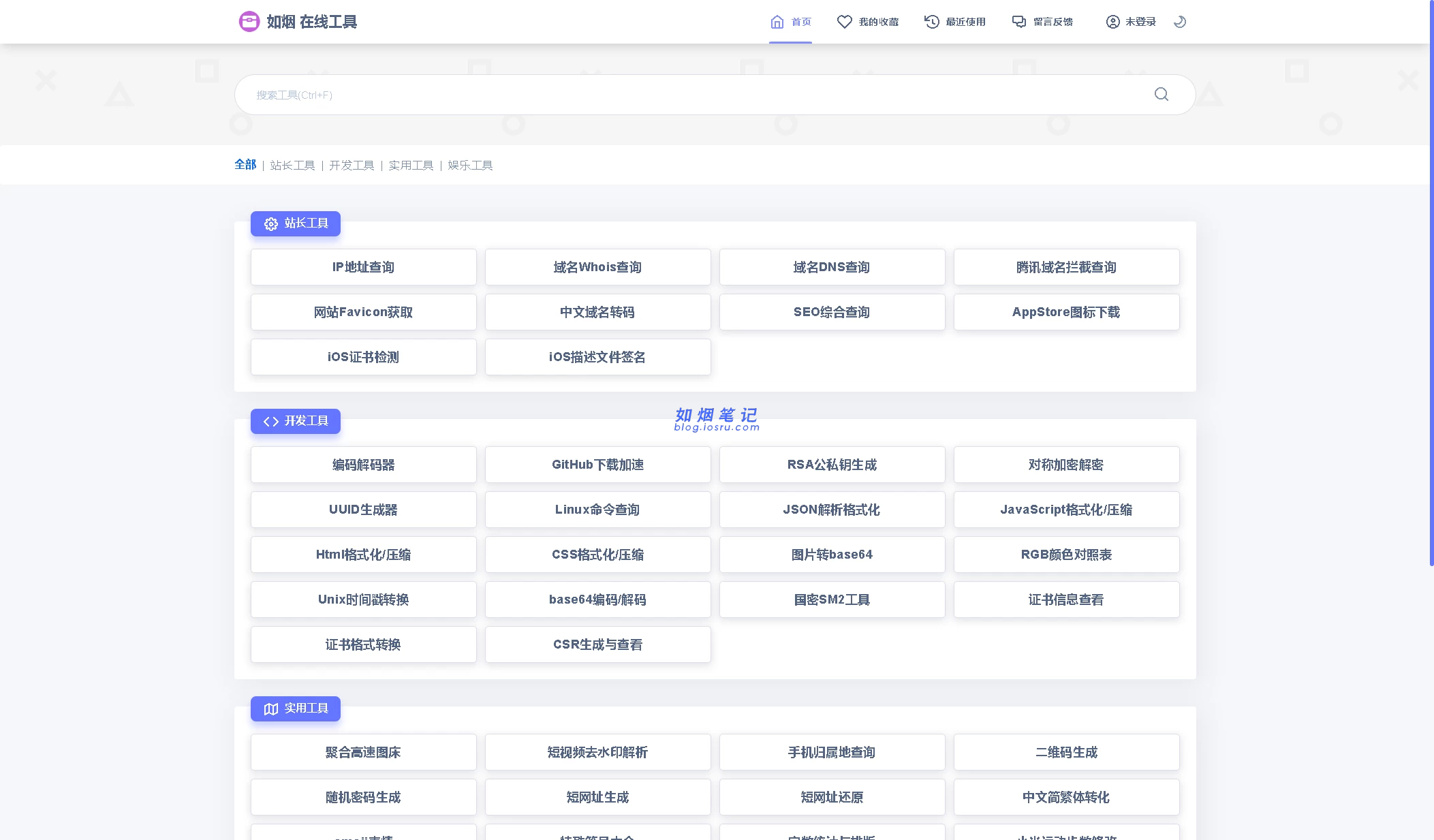Open the RGB颜色对照表 tool
The height and width of the screenshot is (840, 1434).
[1066, 555]
